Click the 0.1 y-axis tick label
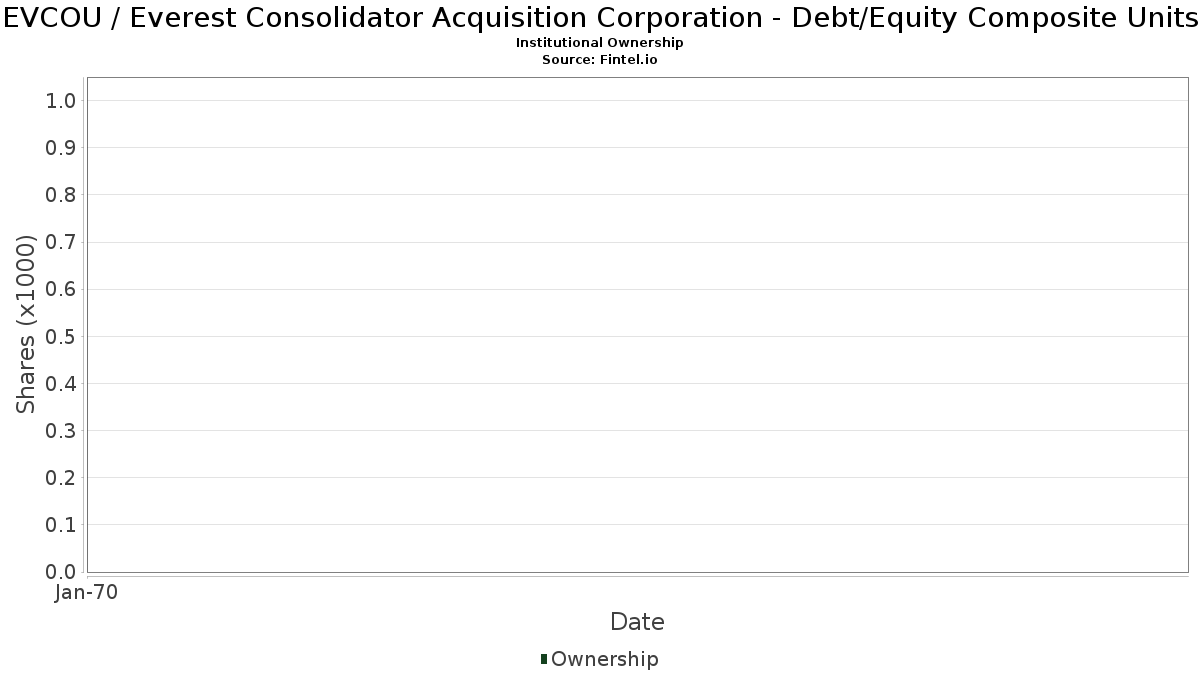 tap(62, 525)
